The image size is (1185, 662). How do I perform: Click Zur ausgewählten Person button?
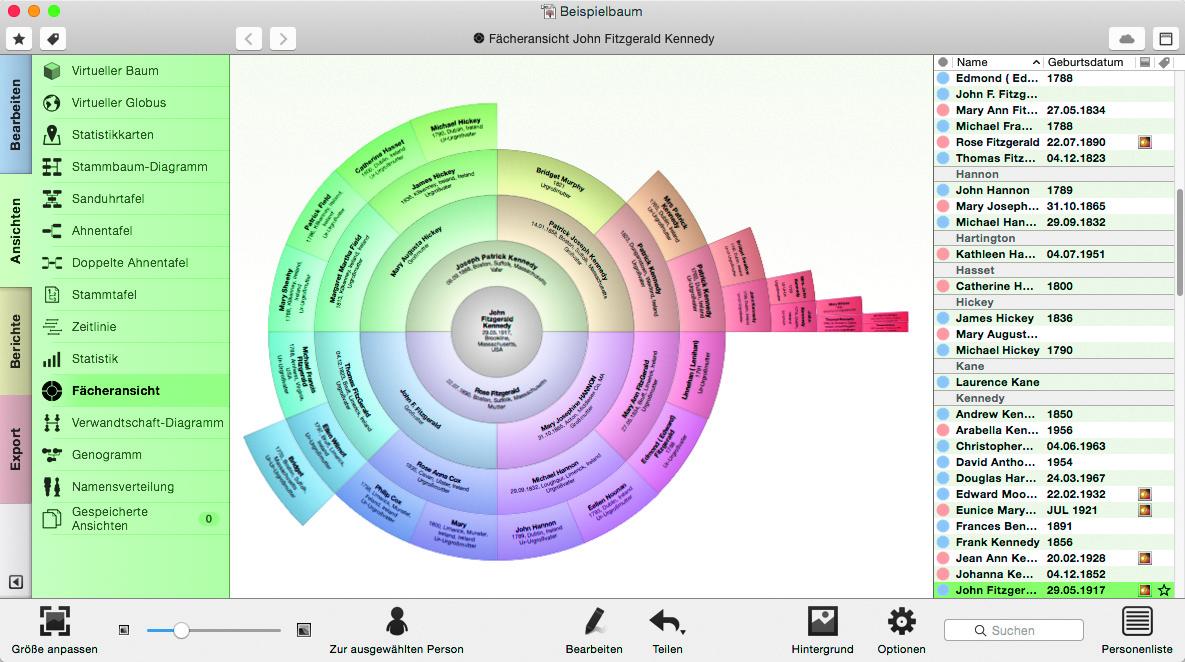[x=396, y=630]
